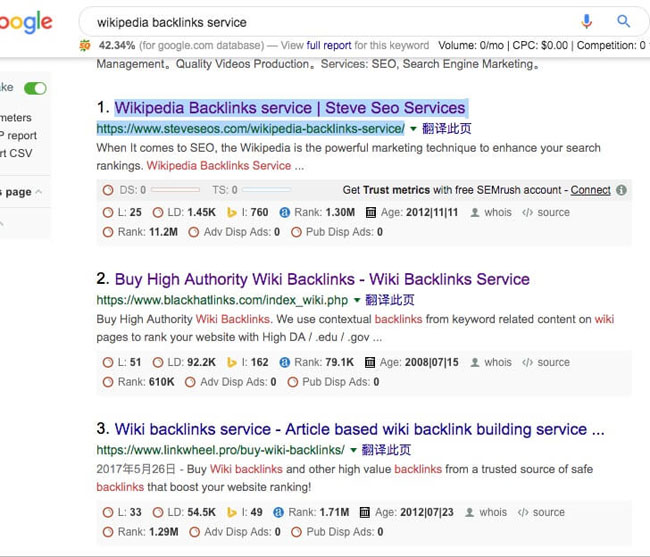Image resolution: width=650 pixels, height=557 pixels.
Task: Click the Alexa Rank icon for blackhatlinks.com
Action: click(284, 362)
